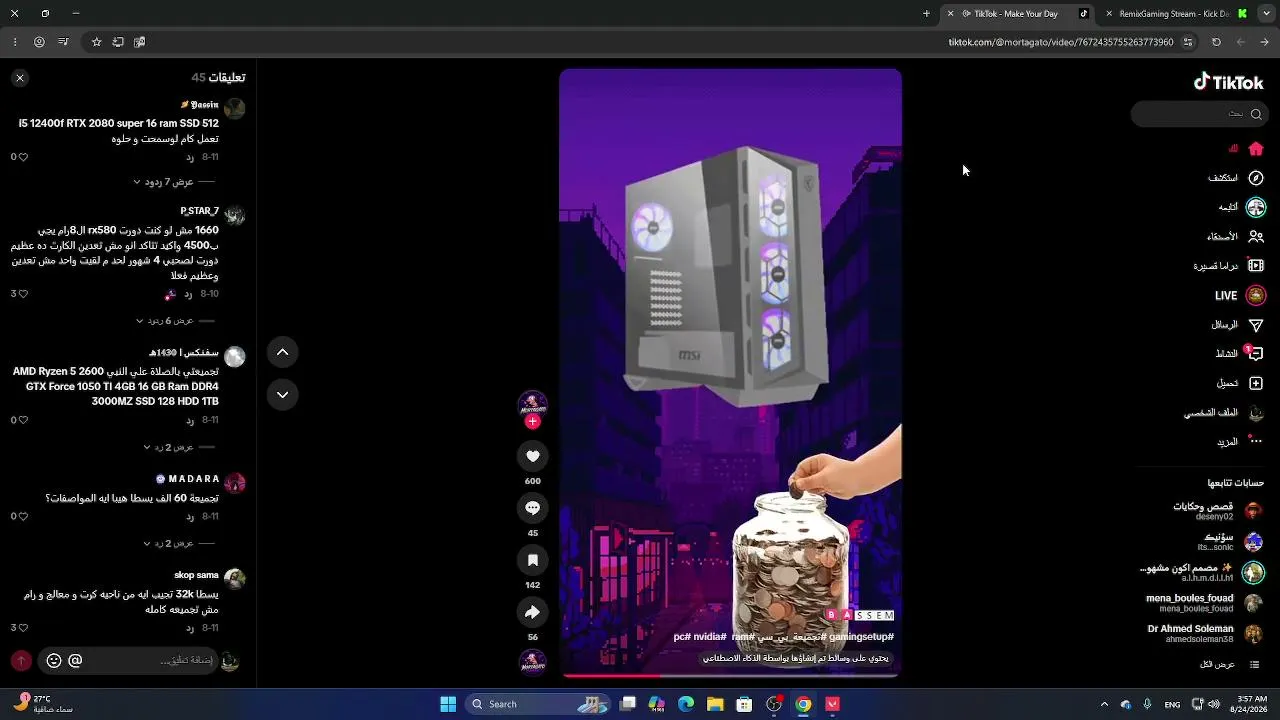Screen dimensions: 1280x720
Task: Open a new Chrome tab
Action: point(926,14)
